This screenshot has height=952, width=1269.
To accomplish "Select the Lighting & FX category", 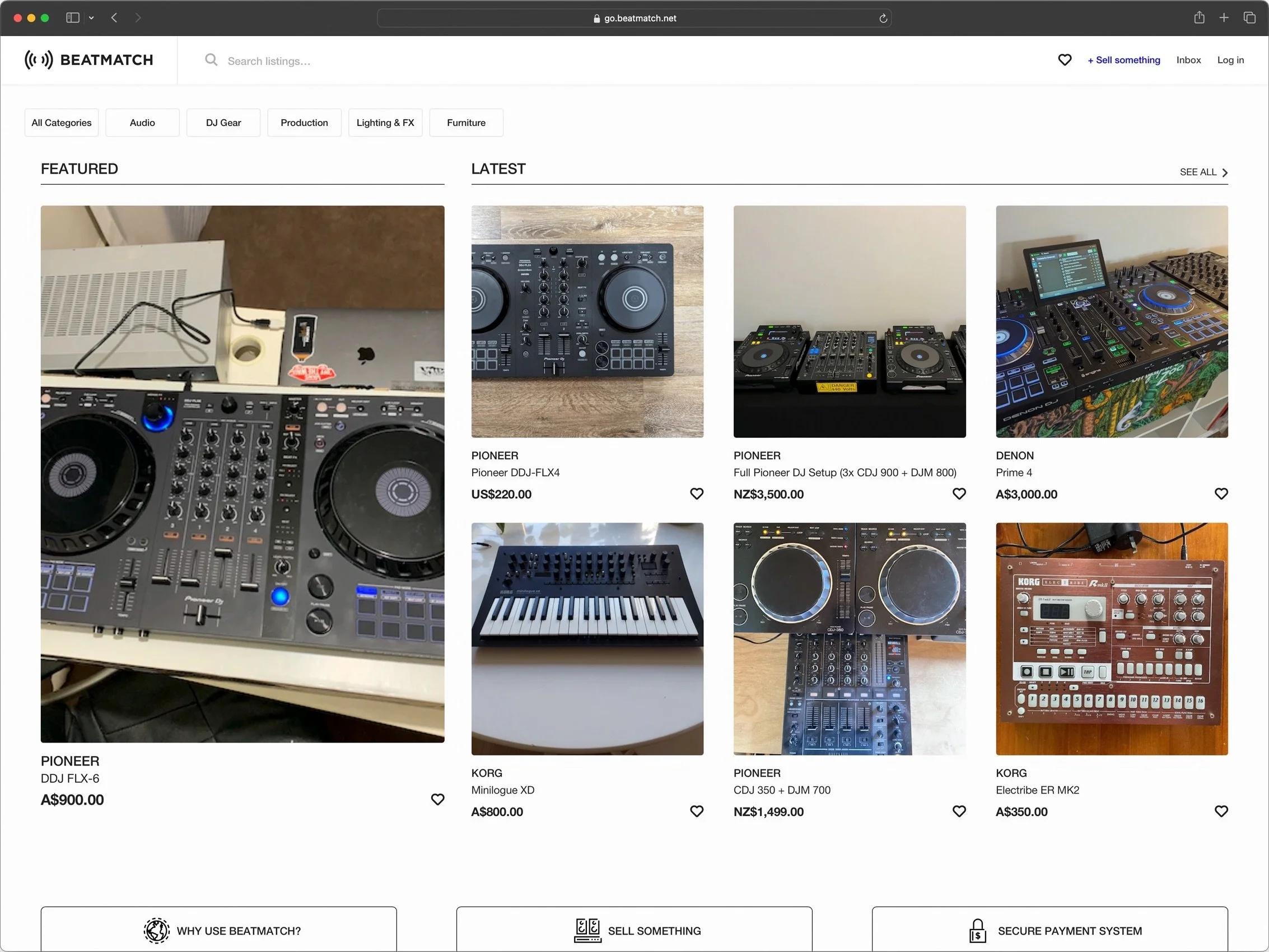I will [385, 122].
